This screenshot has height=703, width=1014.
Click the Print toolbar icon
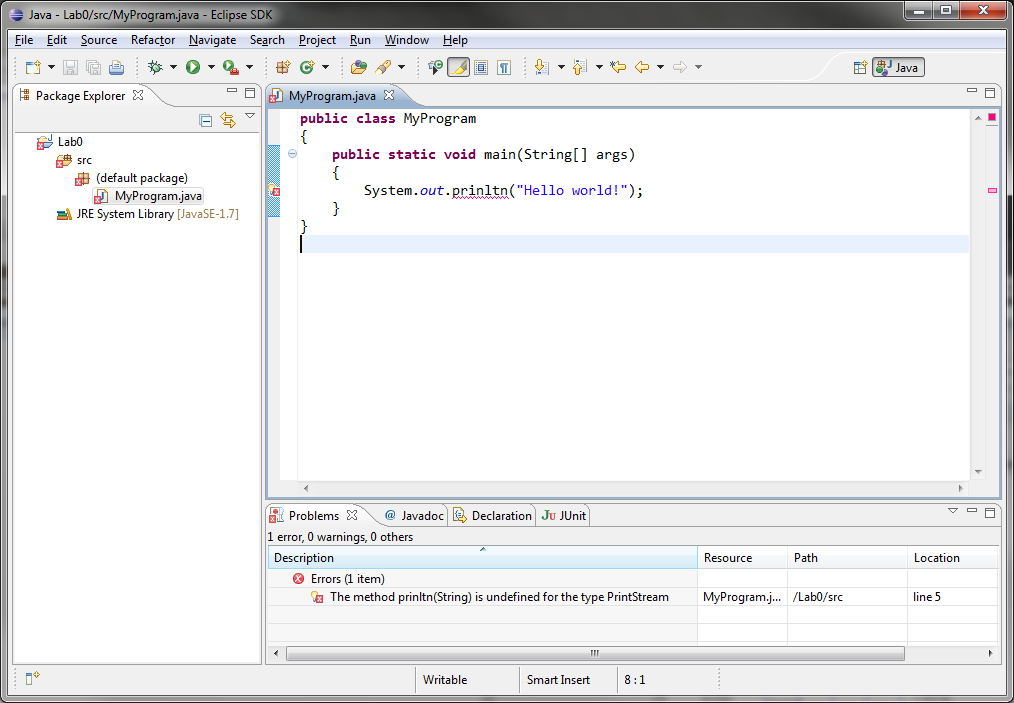click(x=116, y=67)
